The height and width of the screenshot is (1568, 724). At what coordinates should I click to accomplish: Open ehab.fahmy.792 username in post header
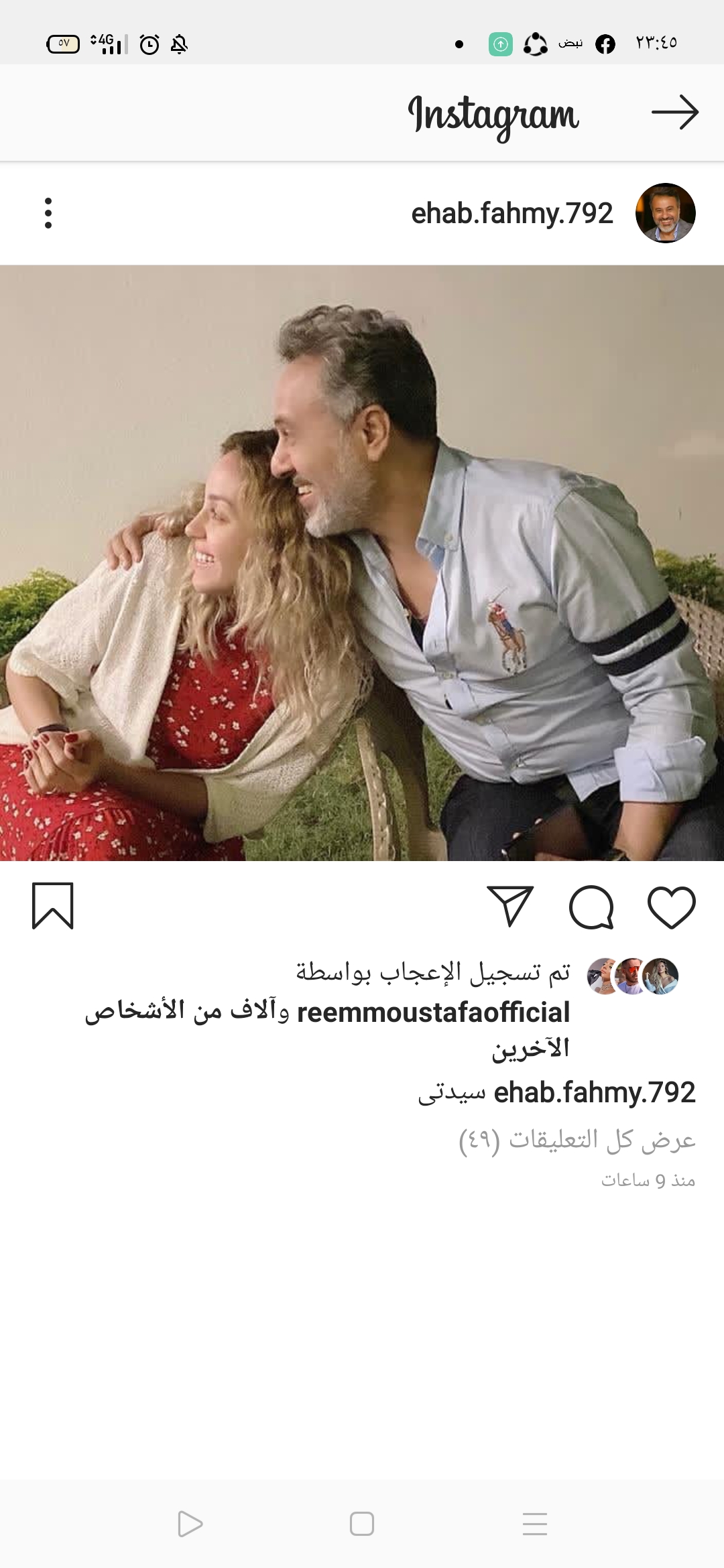point(512,214)
